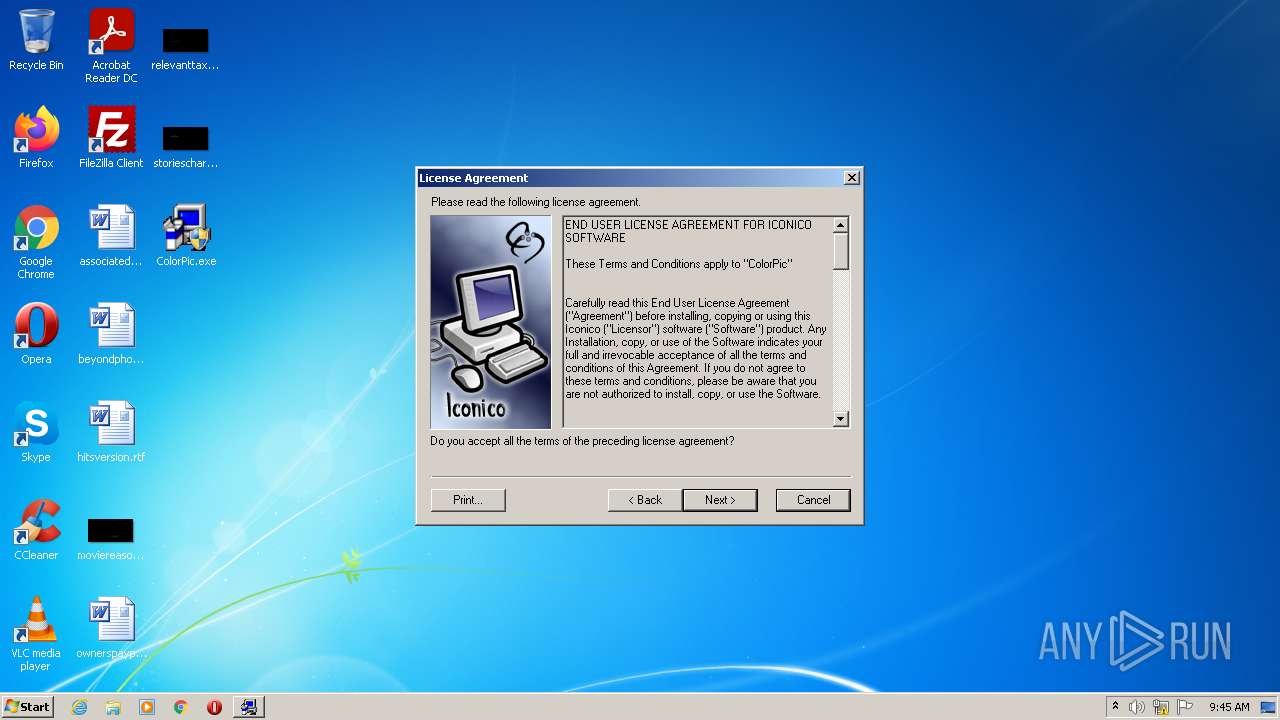Click the Print... button
The image size is (1280, 720).
pos(468,500)
